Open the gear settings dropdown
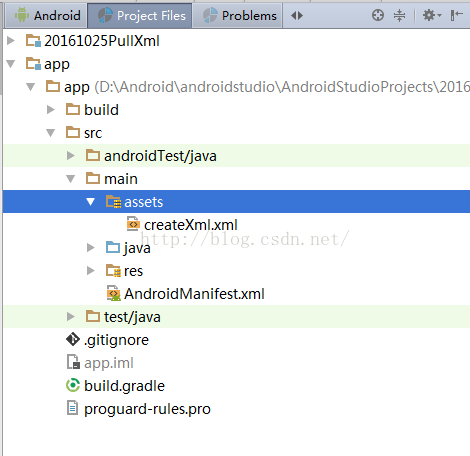Viewport: 470px width, 456px height. point(432,15)
